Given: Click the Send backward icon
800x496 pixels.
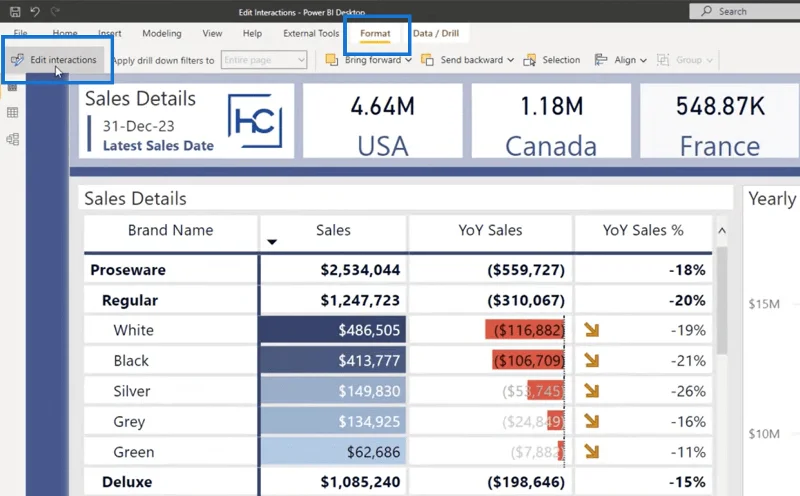Looking at the screenshot, I should pos(427,60).
